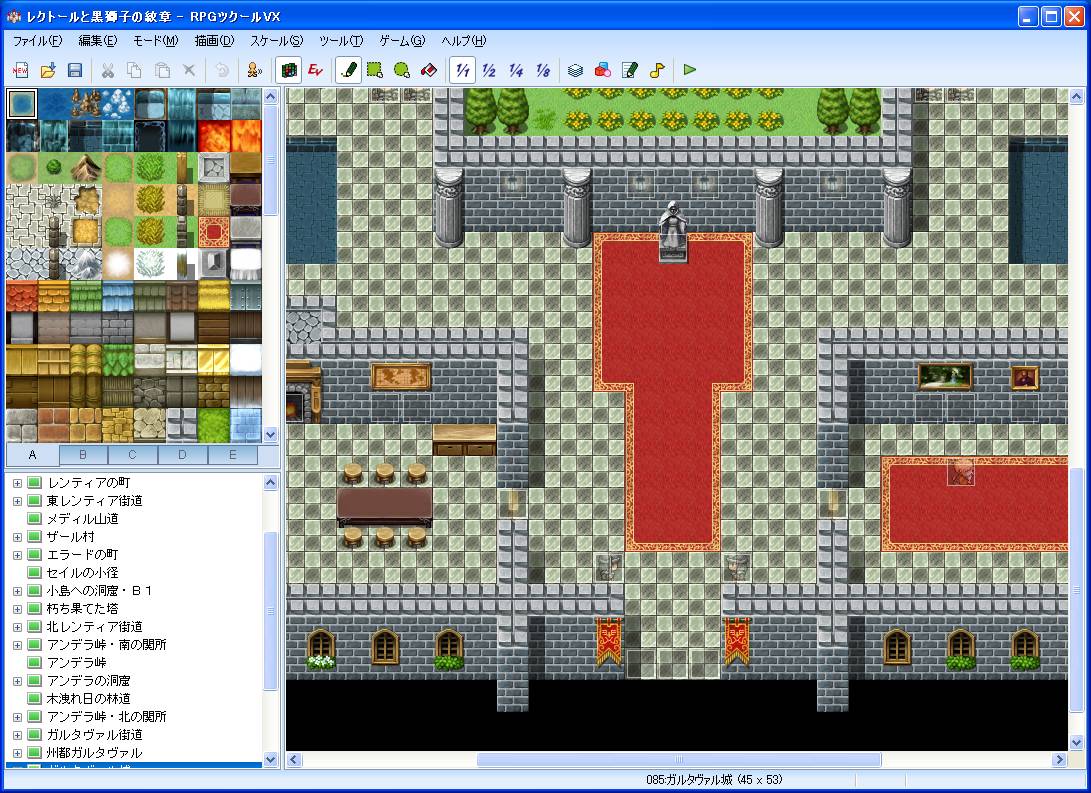Switch to Event mode with the Ev icon
The image size is (1091, 793).
[315, 70]
